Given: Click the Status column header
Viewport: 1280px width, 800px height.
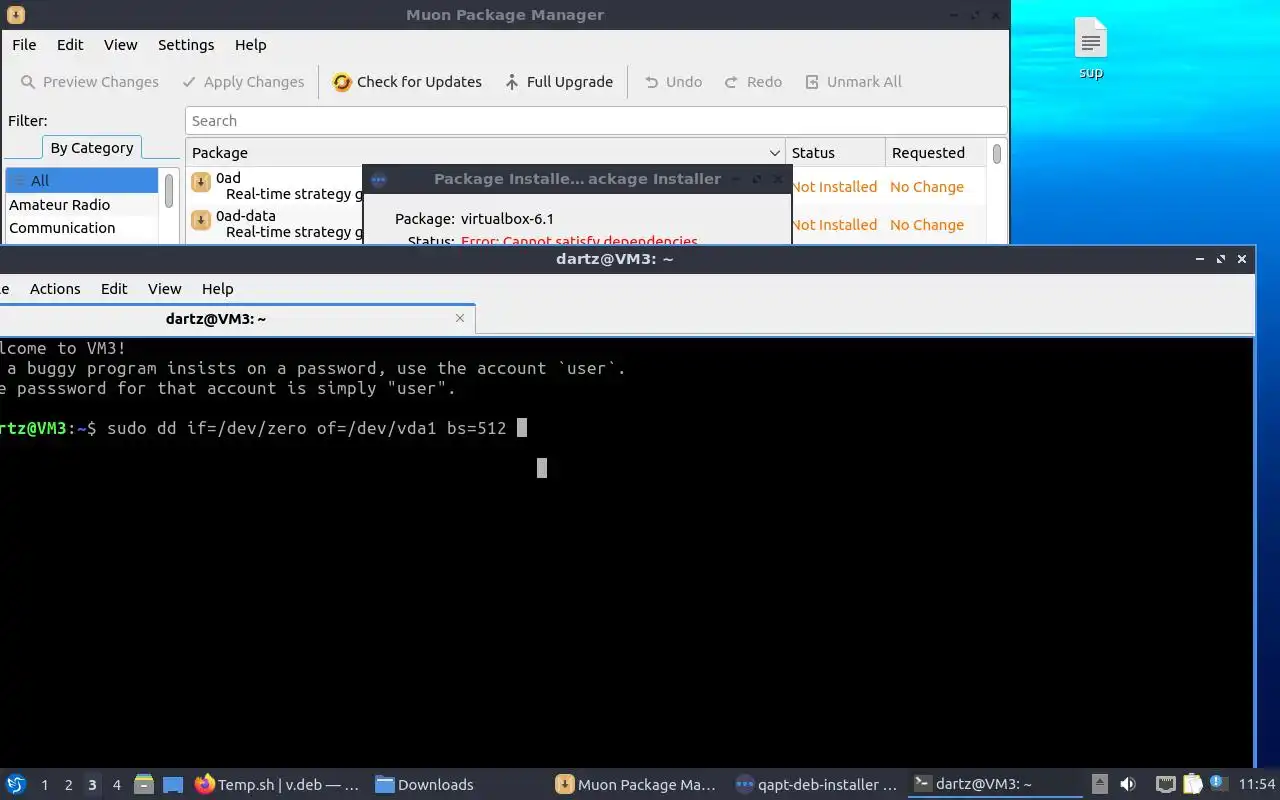Looking at the screenshot, I should click(835, 153).
